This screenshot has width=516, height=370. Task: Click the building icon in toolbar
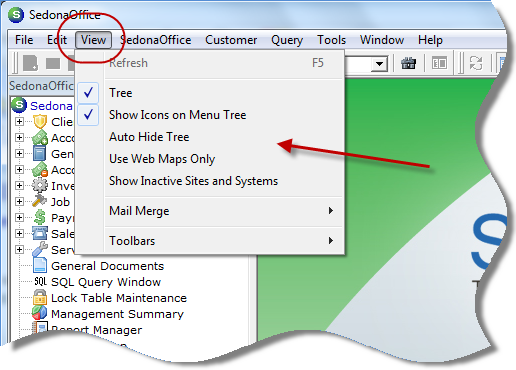pos(408,63)
